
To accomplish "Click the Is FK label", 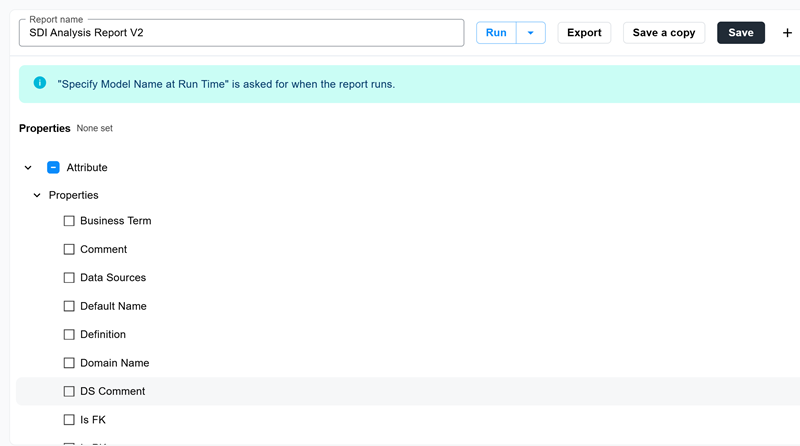I will [93, 419].
